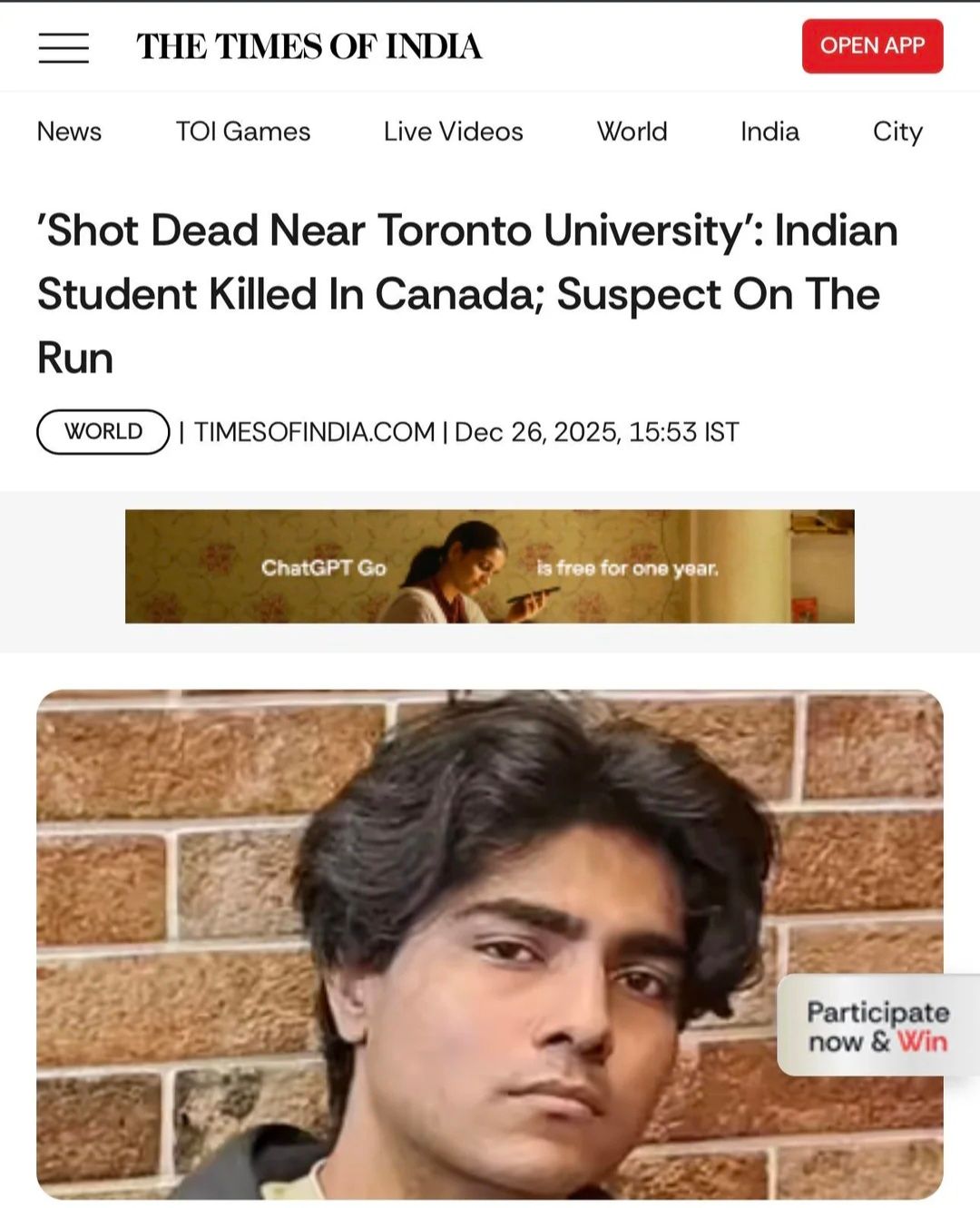Switch to the World tab

point(632,132)
